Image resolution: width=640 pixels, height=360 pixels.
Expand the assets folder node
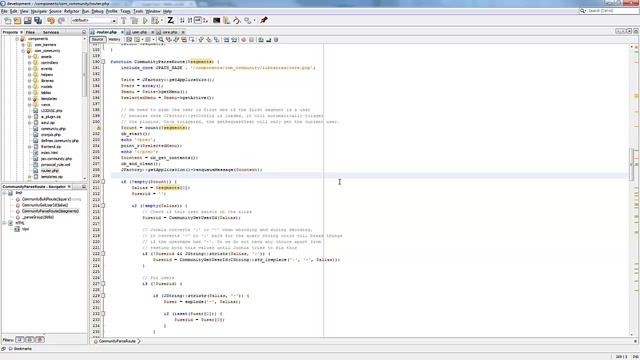29,57
